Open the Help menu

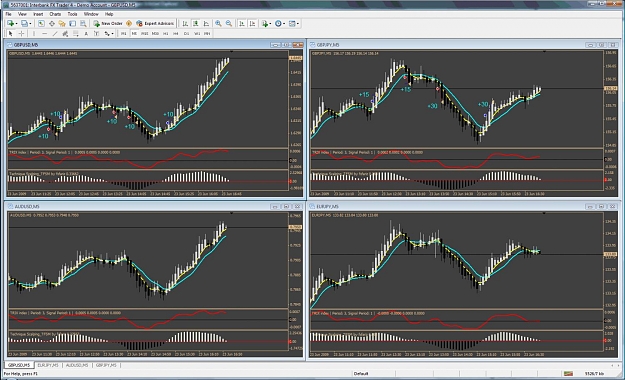(109, 14)
